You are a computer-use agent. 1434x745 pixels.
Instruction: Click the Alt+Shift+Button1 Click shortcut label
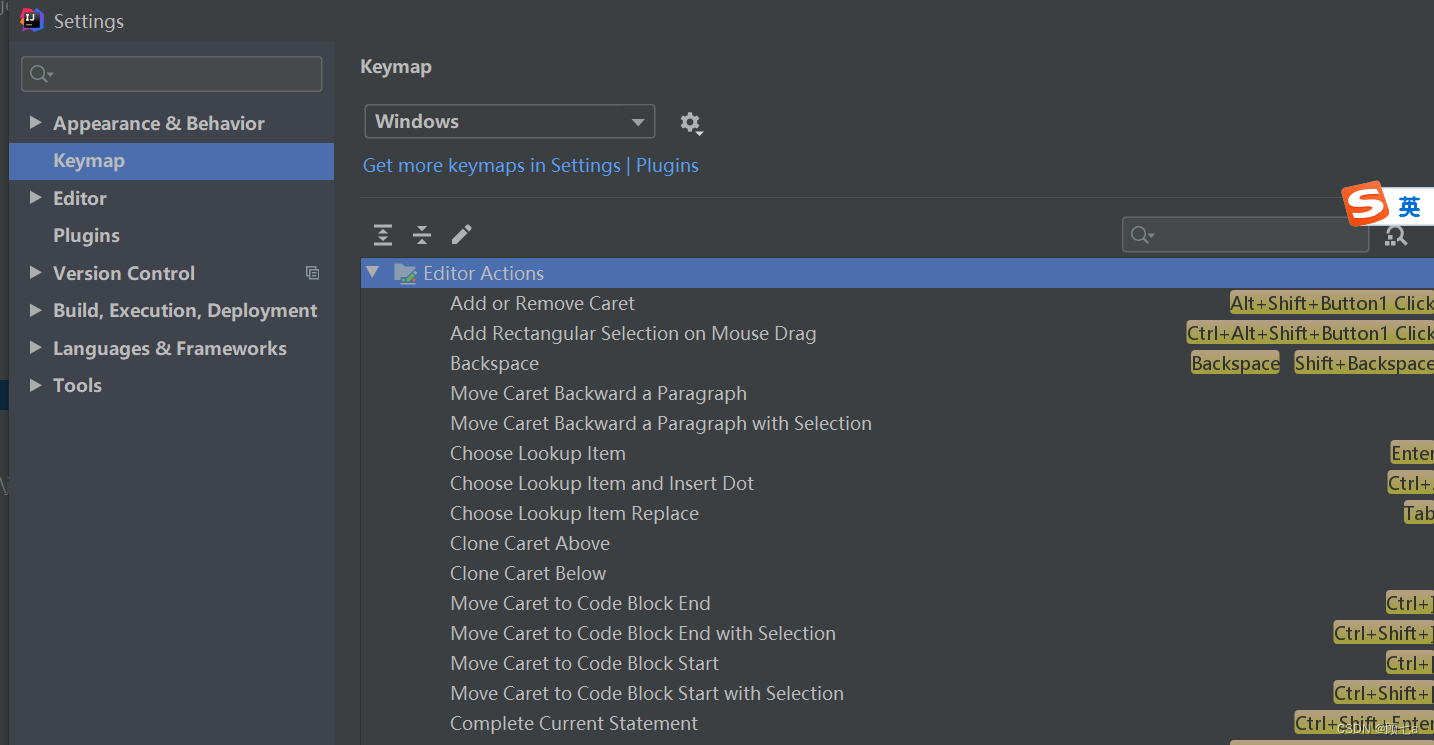pos(1332,303)
